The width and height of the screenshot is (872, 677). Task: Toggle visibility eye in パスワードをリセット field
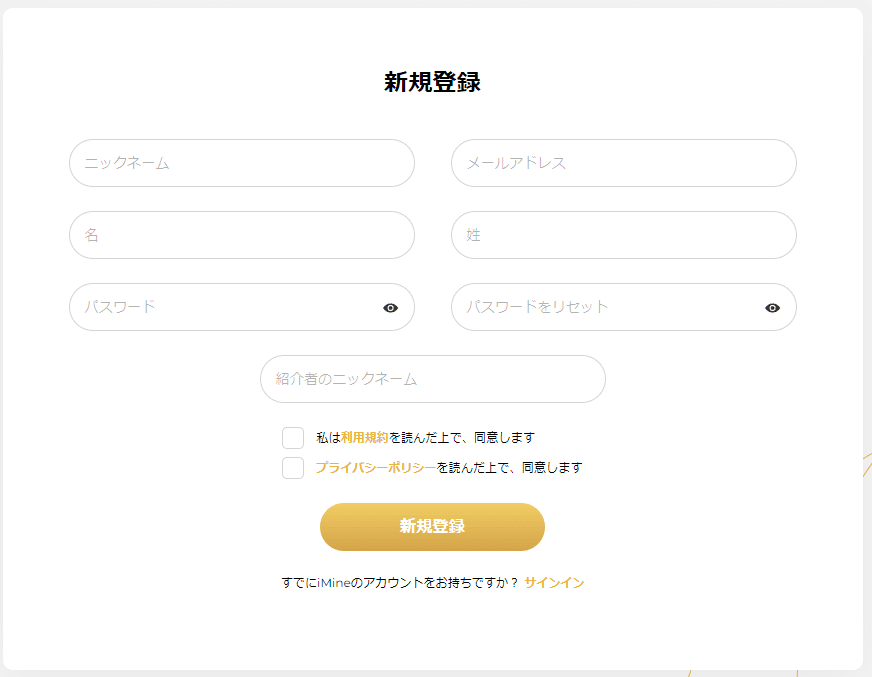772,308
